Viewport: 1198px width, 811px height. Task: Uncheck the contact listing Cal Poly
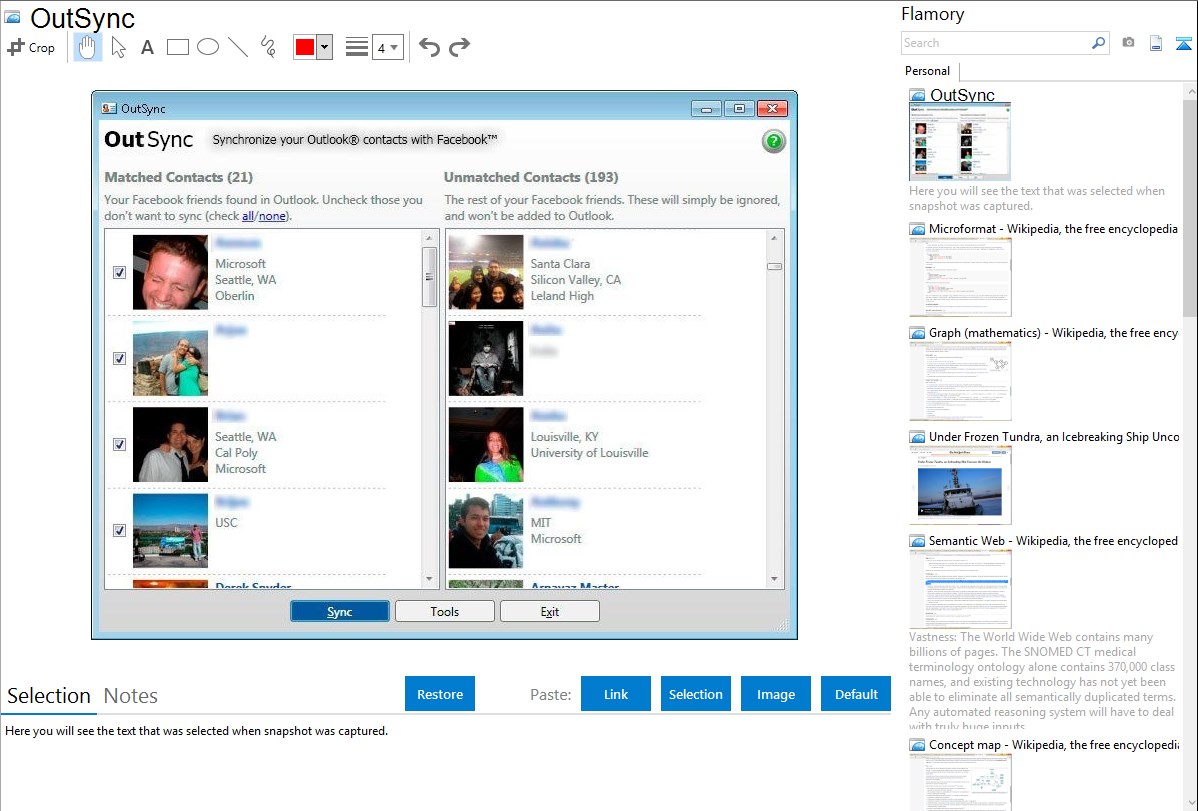click(x=119, y=444)
